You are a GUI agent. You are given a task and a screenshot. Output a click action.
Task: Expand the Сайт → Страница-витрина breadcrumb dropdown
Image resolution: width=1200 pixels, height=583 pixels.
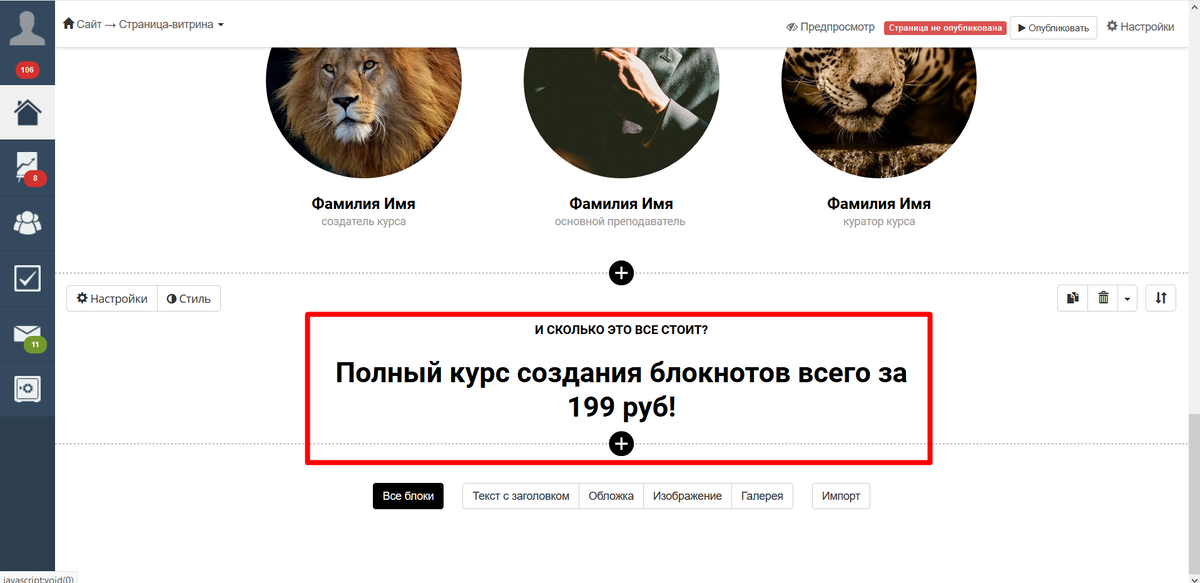point(143,24)
